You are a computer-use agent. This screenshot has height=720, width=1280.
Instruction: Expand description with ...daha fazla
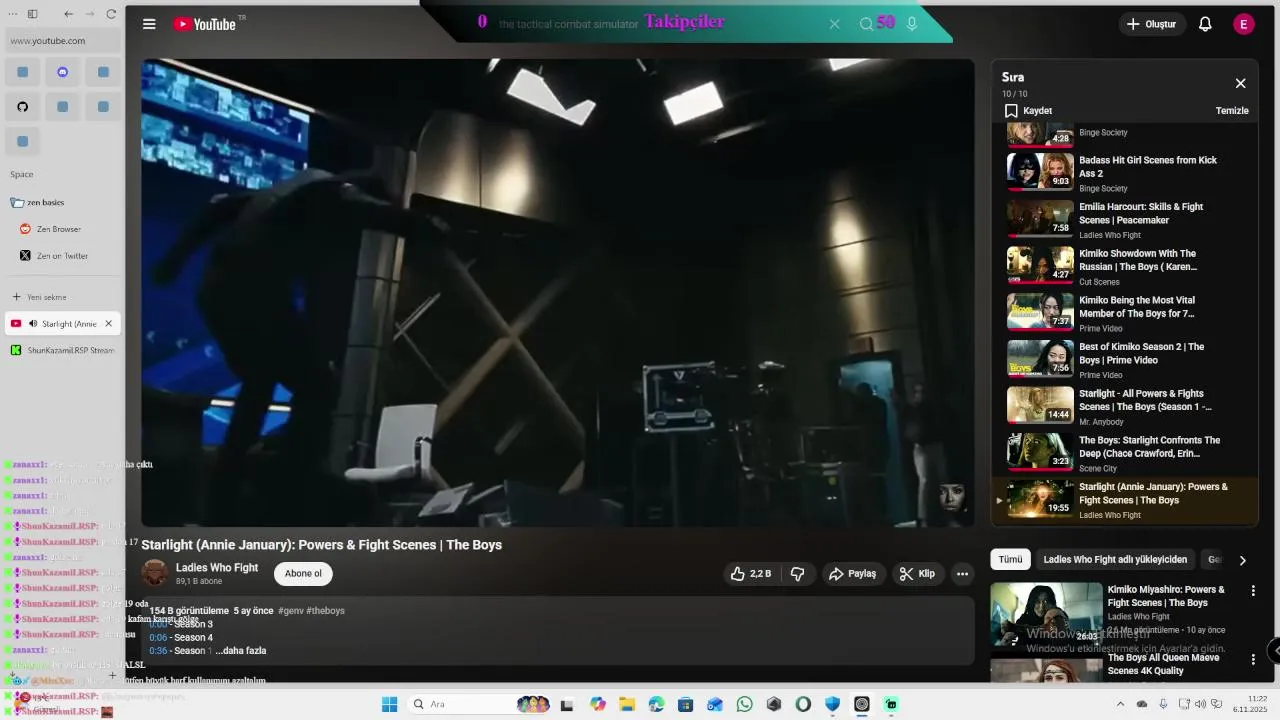point(241,651)
